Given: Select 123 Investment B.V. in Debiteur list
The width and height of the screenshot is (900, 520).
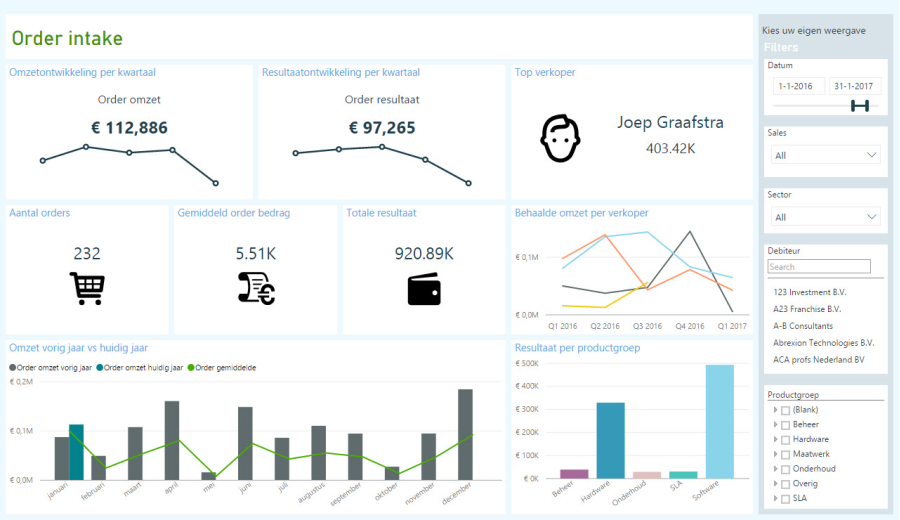Looking at the screenshot, I should pos(808,292).
